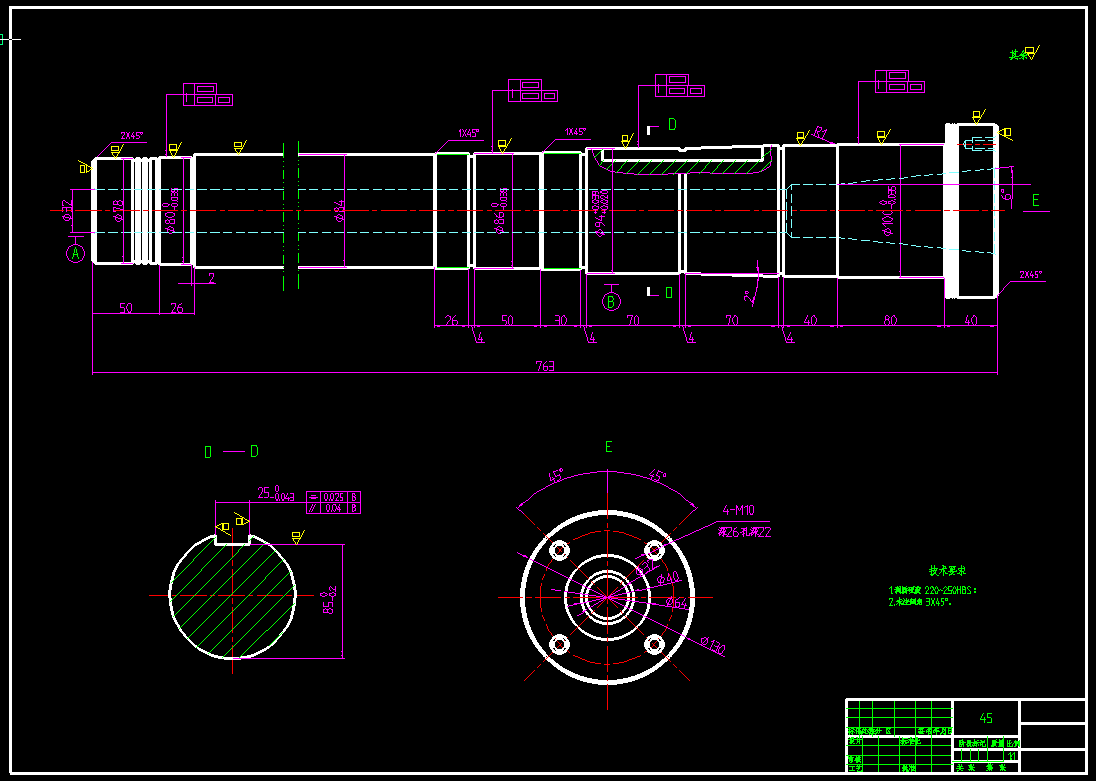Image resolution: width=1096 pixels, height=781 pixels.
Task: Select the roughness symbol beside the R1 label
Action: (802, 136)
